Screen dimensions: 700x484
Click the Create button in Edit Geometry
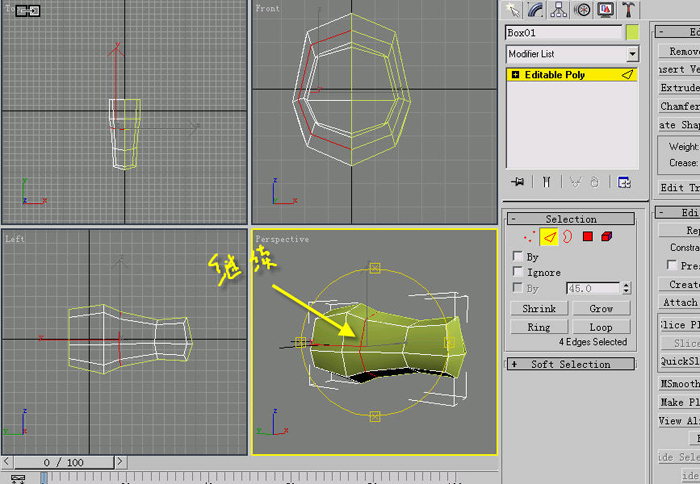pyautogui.click(x=679, y=284)
